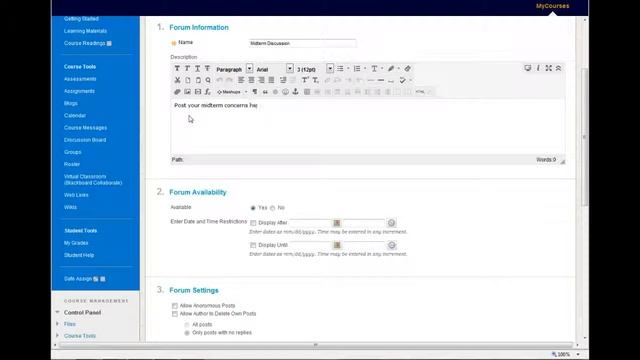Click the bullet list icon

point(340,69)
